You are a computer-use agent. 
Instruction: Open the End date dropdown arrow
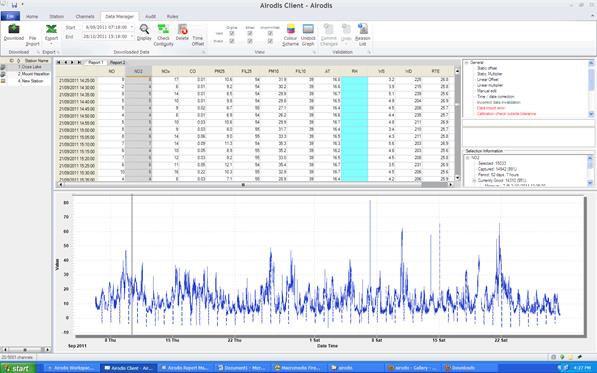132,36
